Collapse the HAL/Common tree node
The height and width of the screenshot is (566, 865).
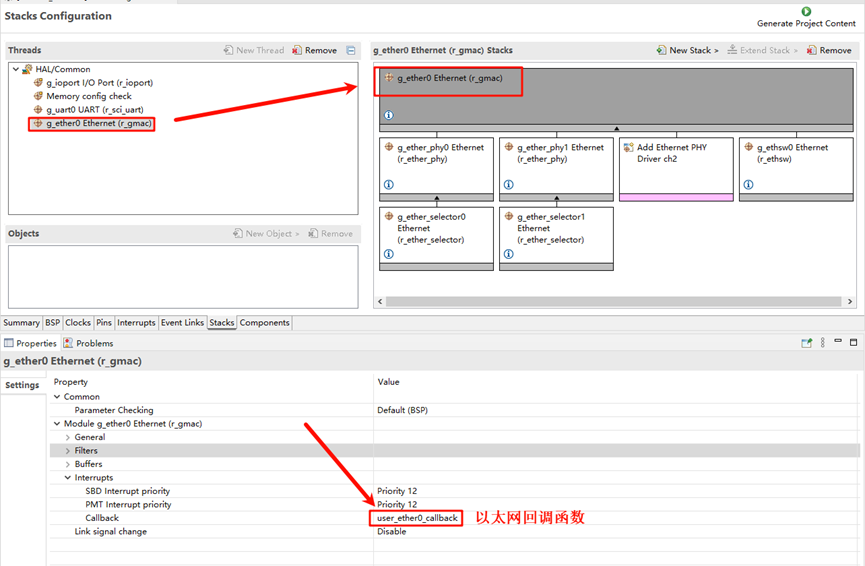coord(15,70)
